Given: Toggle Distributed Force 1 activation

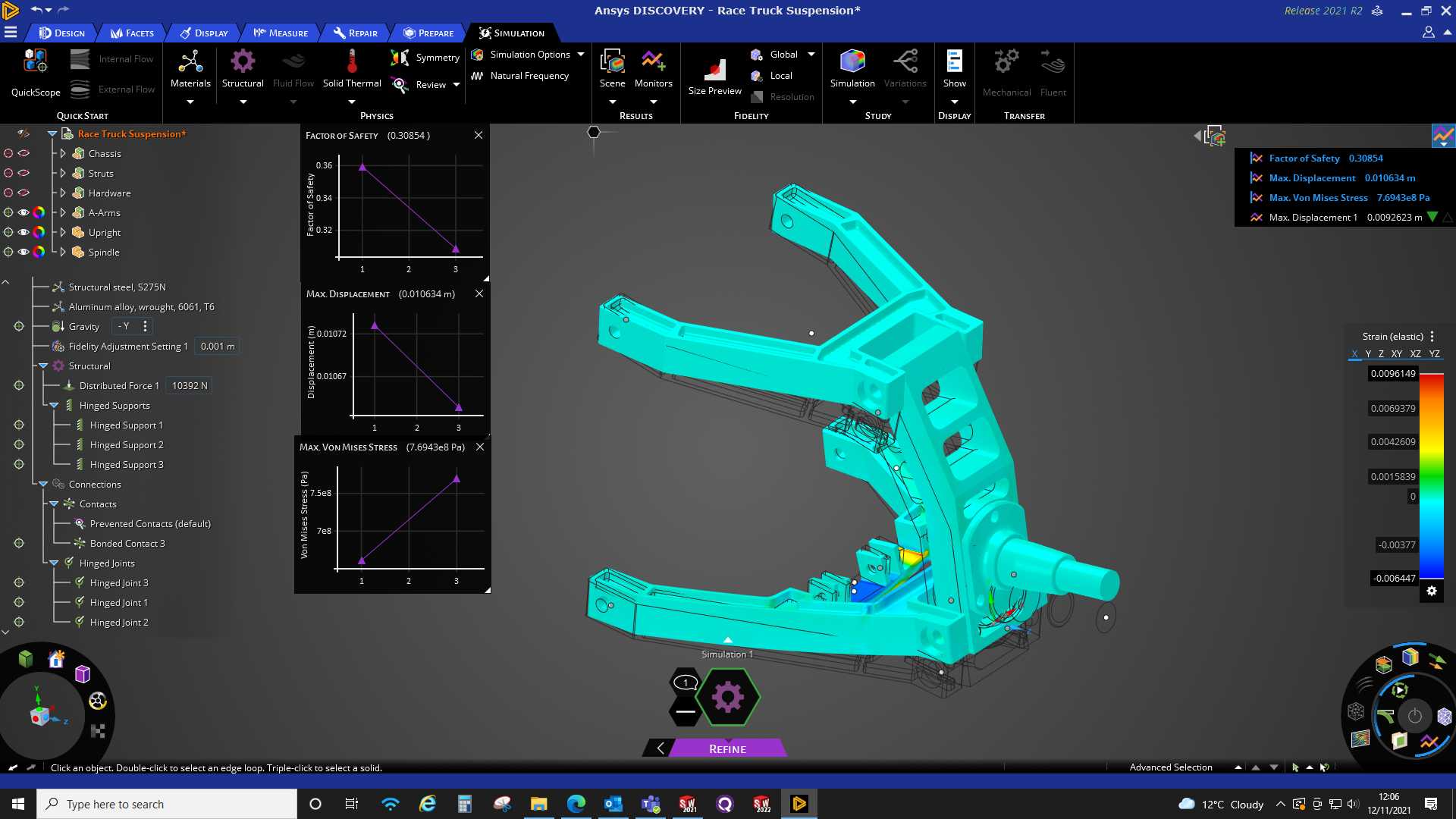Looking at the screenshot, I should [19, 386].
